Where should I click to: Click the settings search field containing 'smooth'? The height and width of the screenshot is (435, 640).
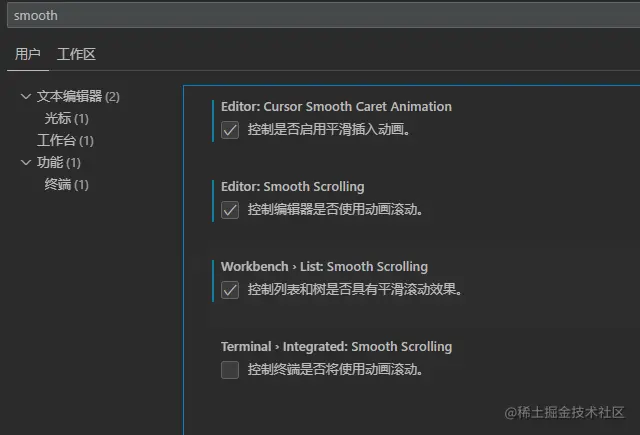(x=323, y=16)
